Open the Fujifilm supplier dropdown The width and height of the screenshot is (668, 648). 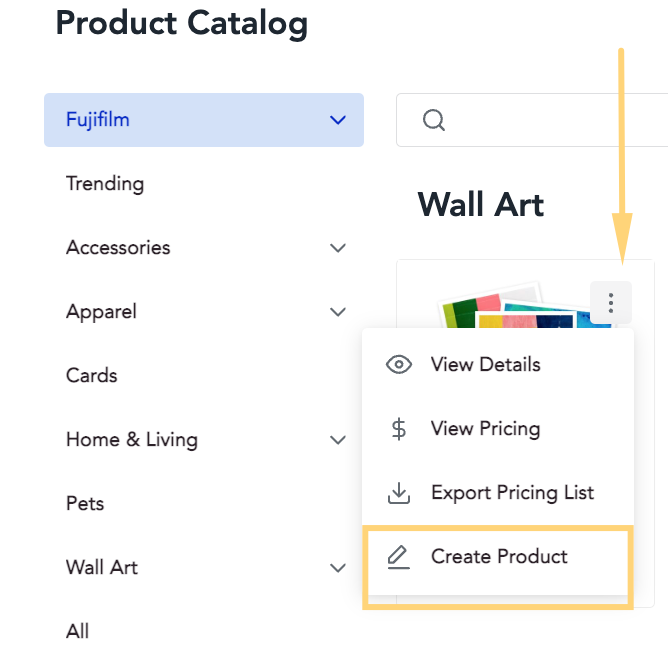[x=204, y=120]
